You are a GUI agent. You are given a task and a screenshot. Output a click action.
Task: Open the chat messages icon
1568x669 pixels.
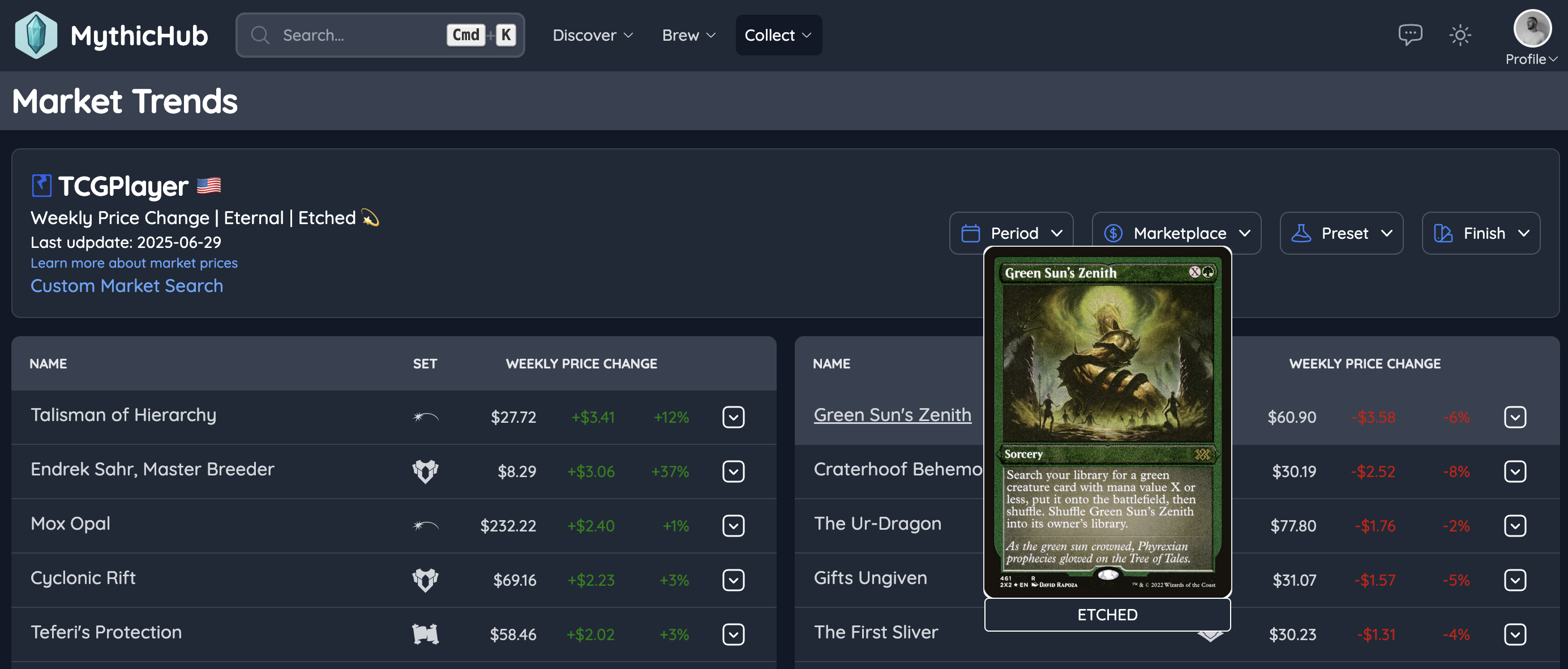tap(1410, 35)
